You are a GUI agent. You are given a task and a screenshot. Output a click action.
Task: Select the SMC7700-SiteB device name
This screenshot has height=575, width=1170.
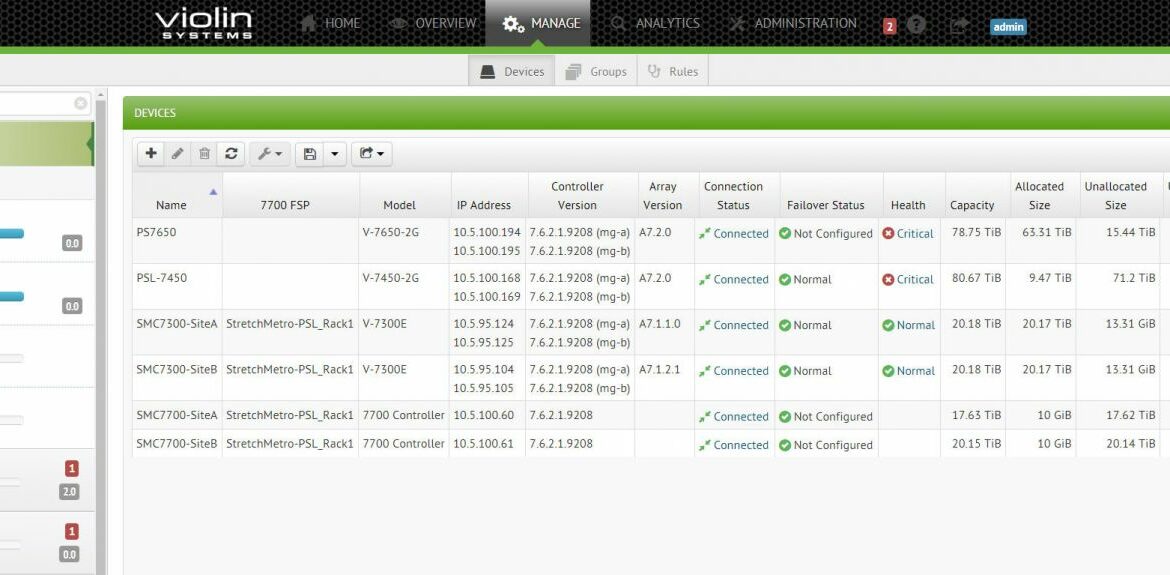[177, 444]
